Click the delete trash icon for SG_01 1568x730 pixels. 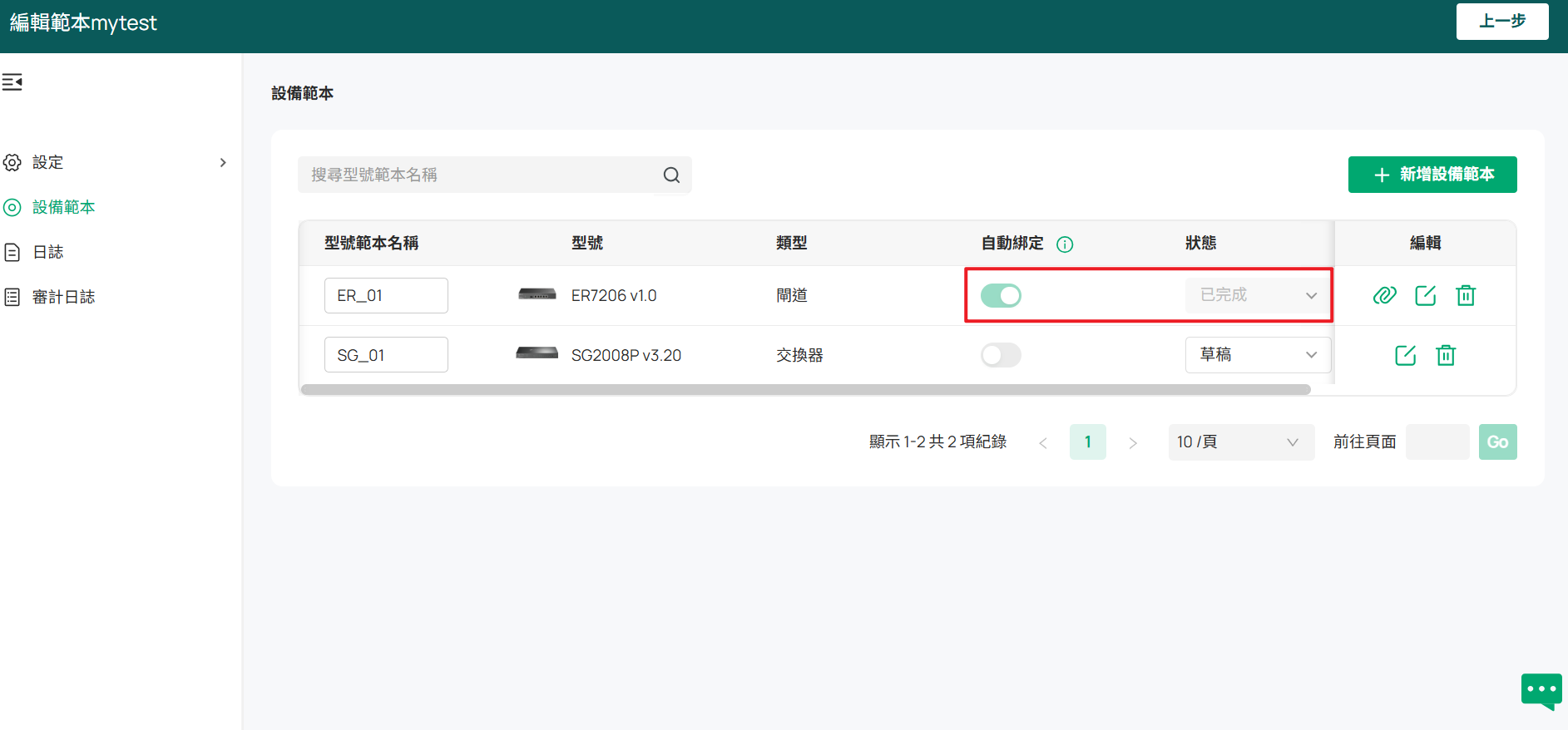[x=1446, y=355]
